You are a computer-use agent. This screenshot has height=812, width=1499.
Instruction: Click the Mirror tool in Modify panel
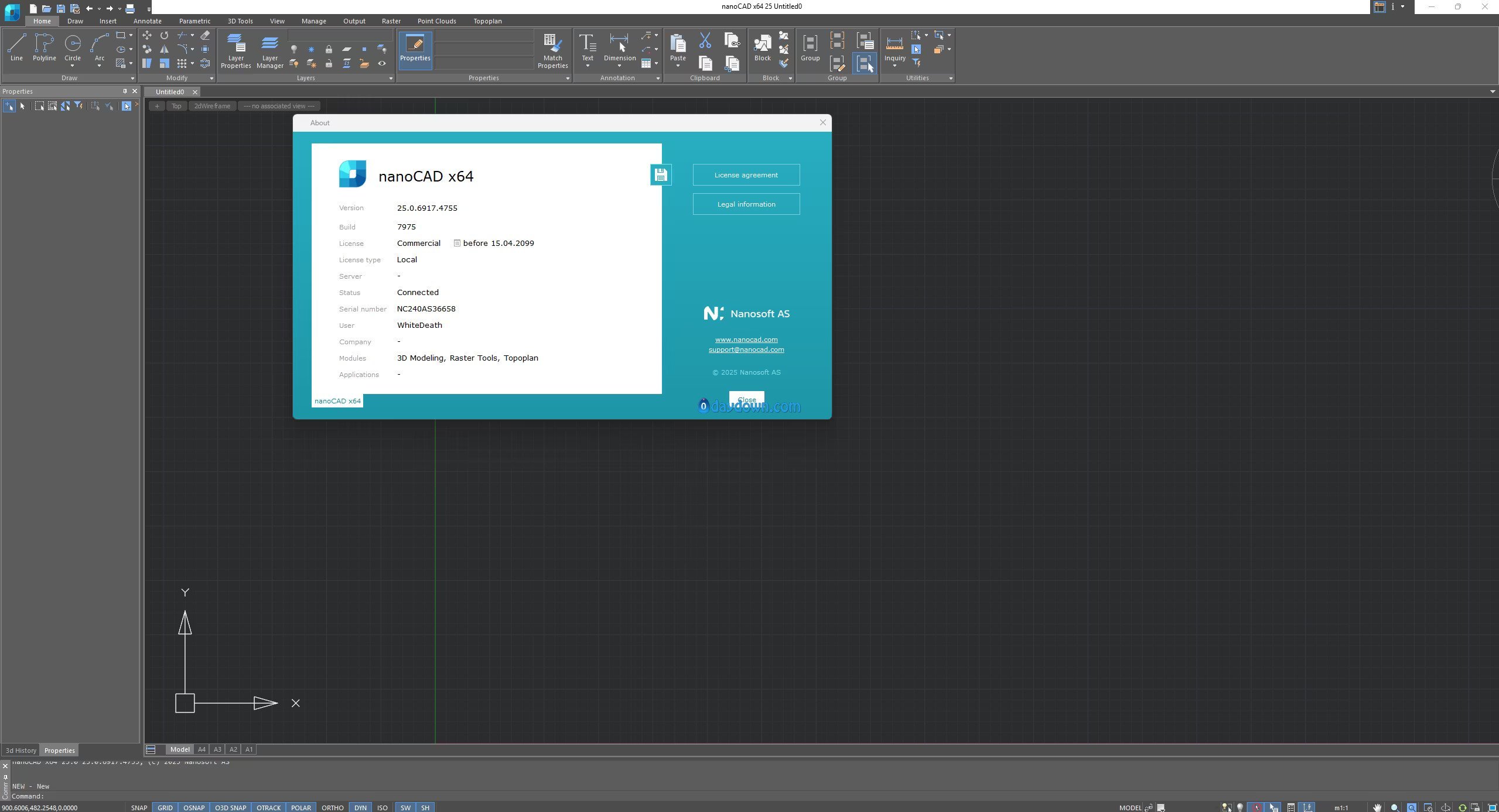coord(165,49)
